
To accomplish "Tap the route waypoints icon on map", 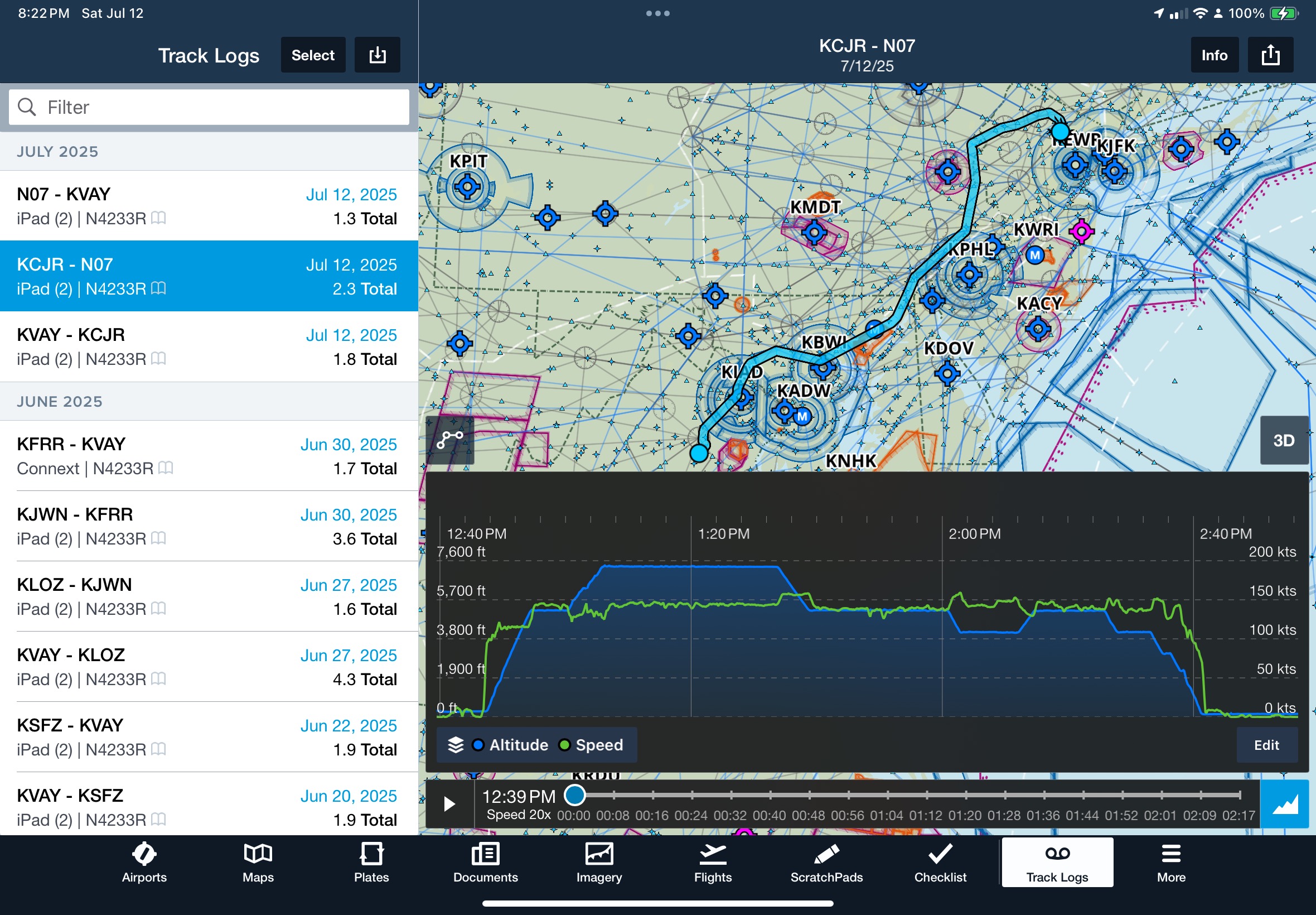I will pyautogui.click(x=450, y=440).
